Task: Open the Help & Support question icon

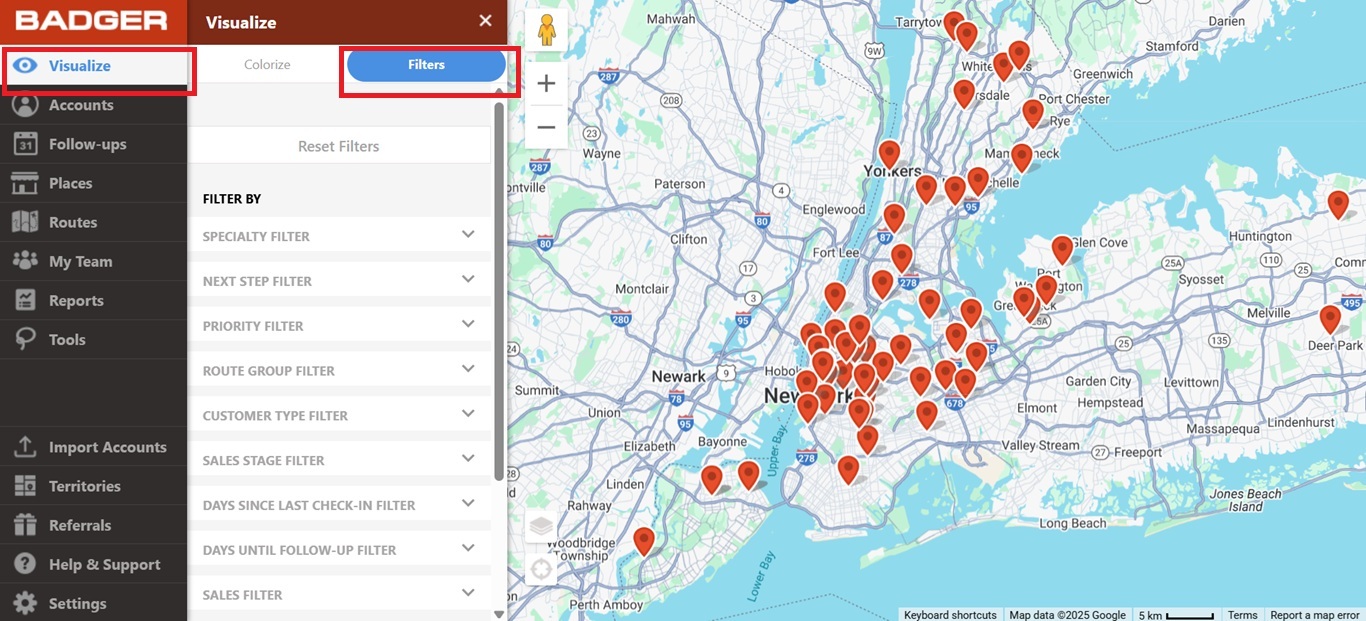Action: click(x=25, y=564)
